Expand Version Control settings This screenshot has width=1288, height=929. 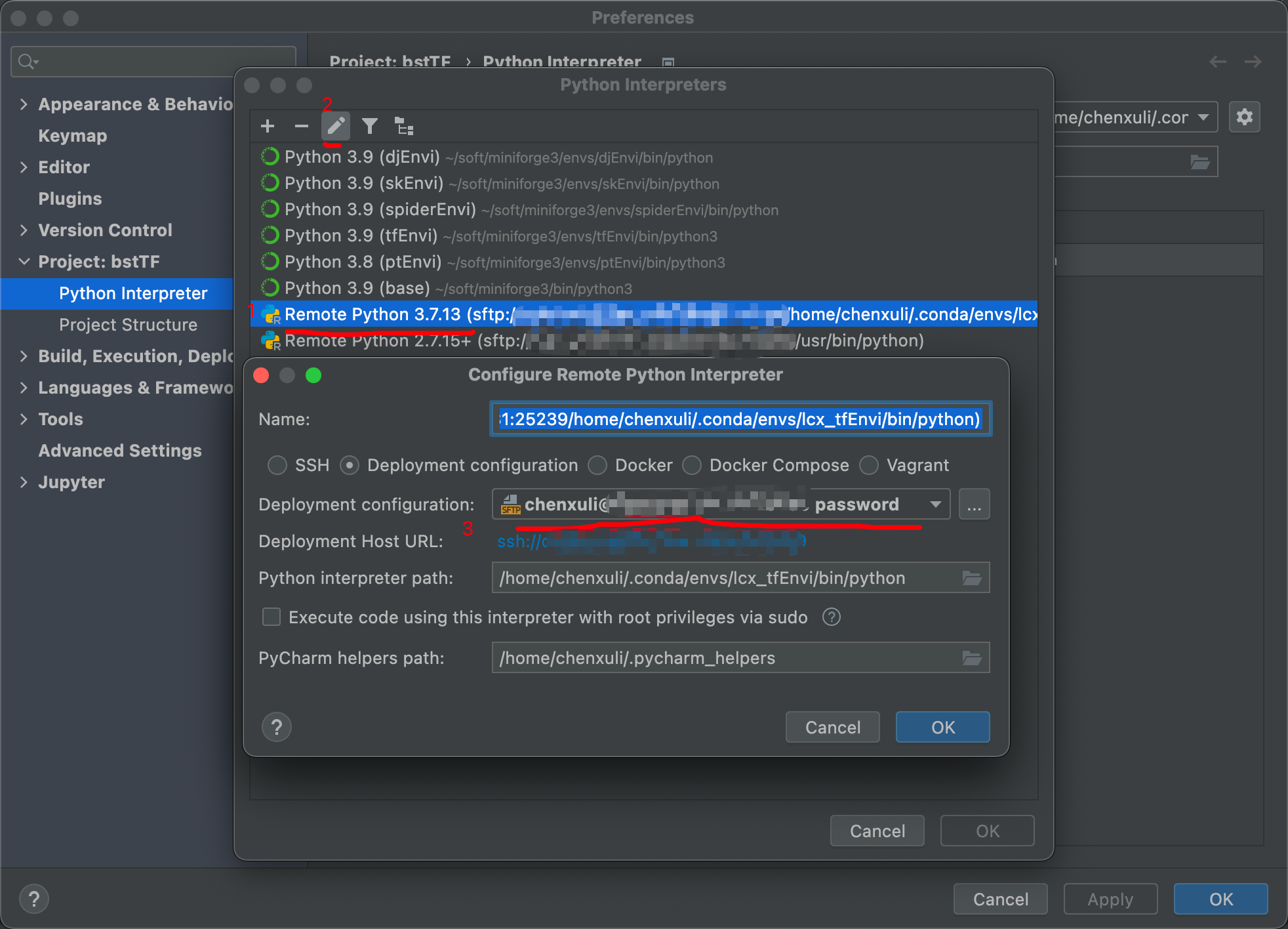click(24, 230)
